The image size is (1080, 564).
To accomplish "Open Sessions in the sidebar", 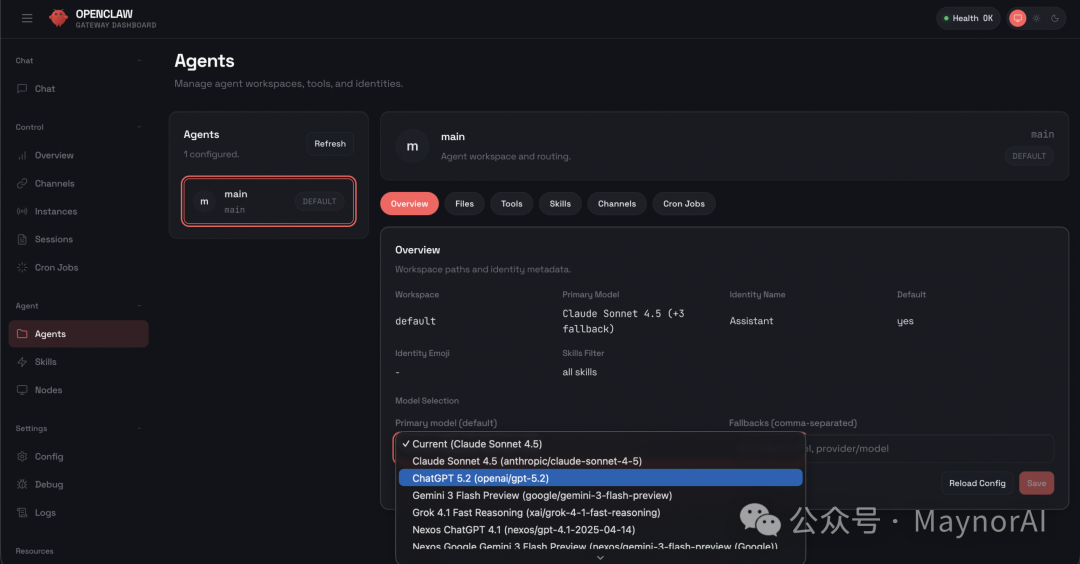I will (x=79, y=240).
